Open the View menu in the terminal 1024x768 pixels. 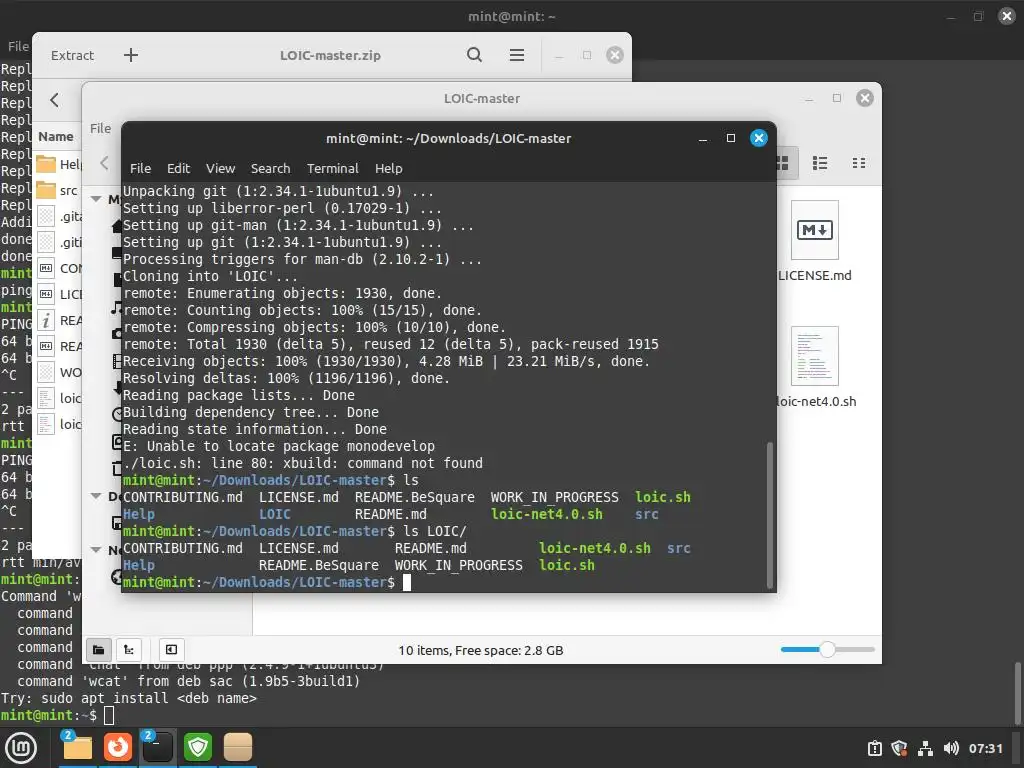click(221, 168)
